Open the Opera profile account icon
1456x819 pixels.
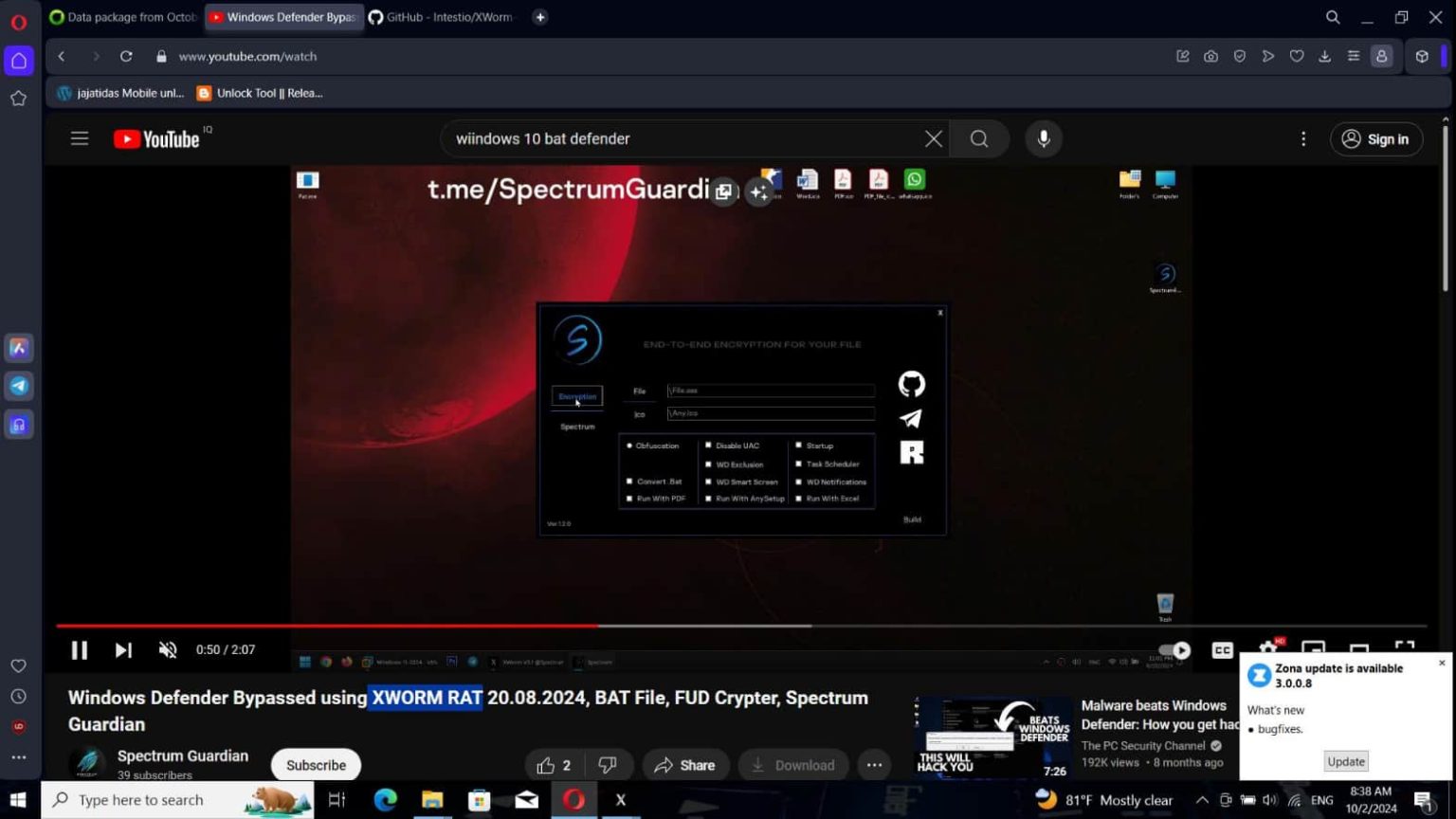(x=1381, y=57)
